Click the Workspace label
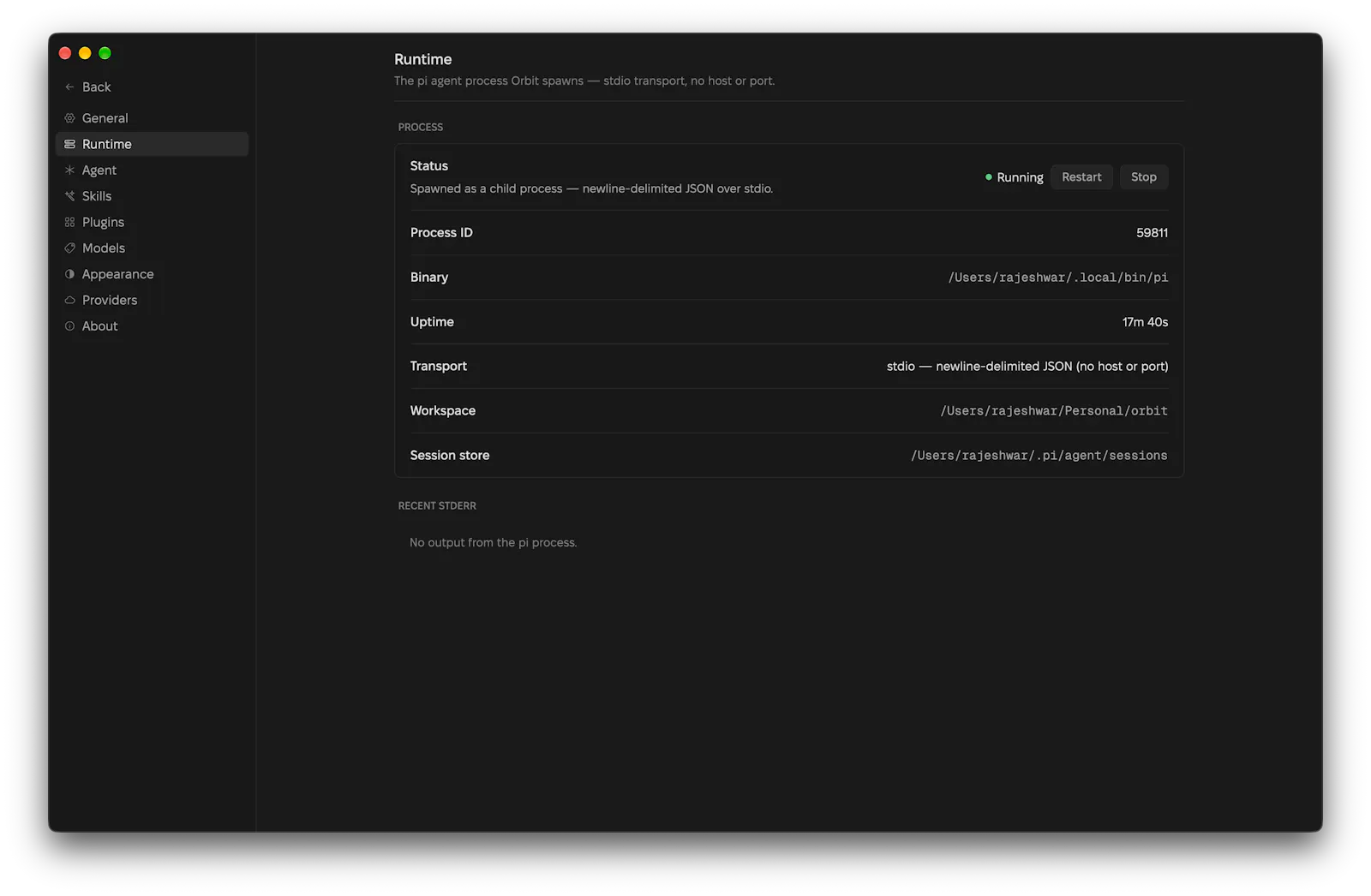This screenshot has width=1371, height=896. (442, 411)
